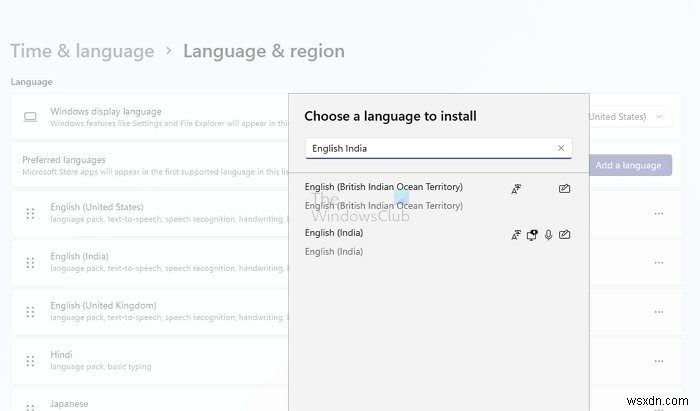Open more options for English (United States)
700x411 pixels.
pos(659,213)
